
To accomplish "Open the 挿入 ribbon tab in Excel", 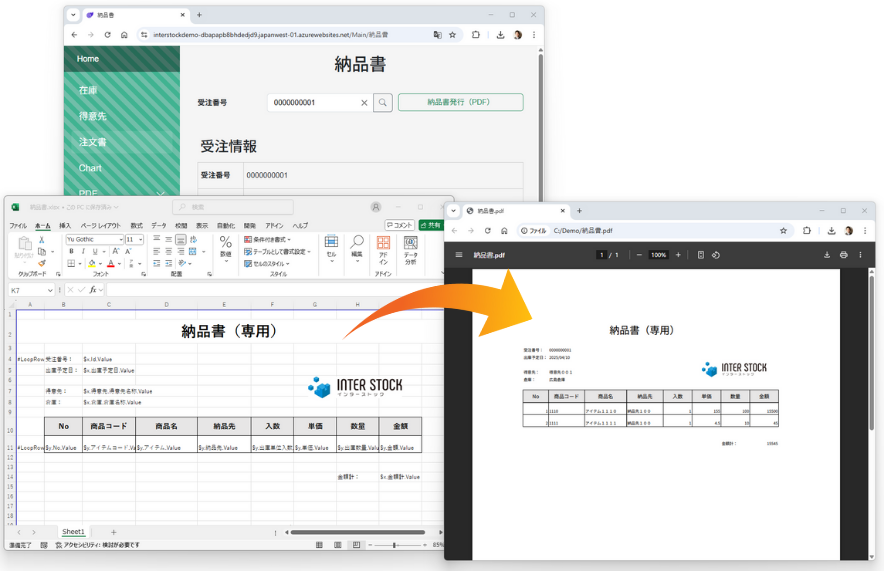I will (65, 226).
